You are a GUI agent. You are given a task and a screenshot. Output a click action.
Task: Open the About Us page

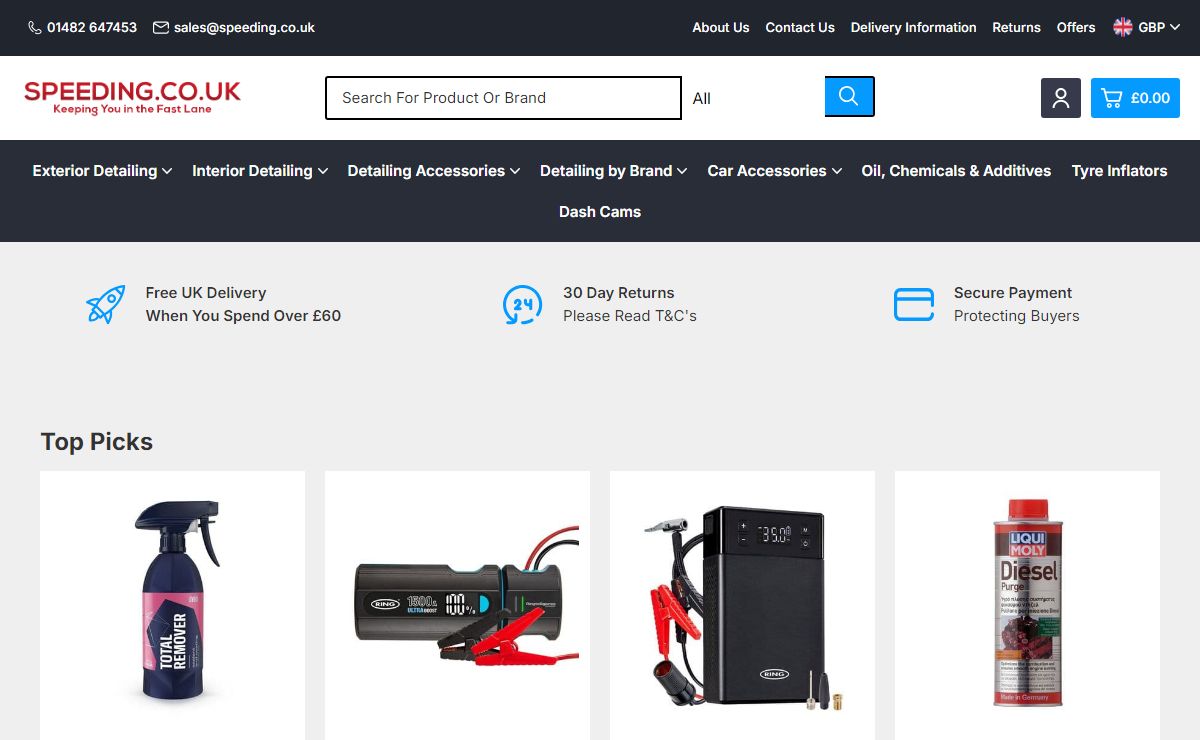click(x=721, y=27)
